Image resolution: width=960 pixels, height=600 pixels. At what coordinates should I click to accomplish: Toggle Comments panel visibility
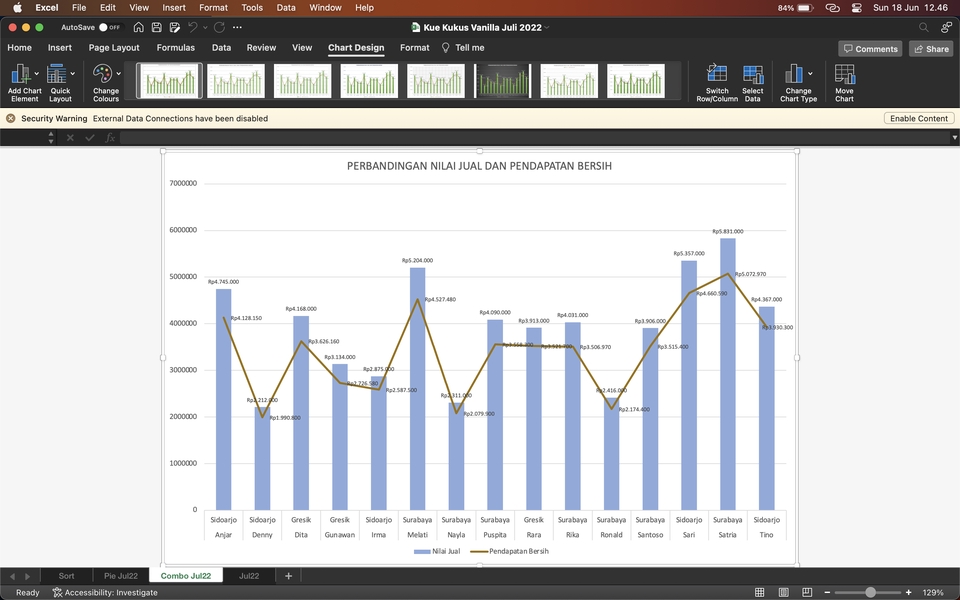[870, 48]
